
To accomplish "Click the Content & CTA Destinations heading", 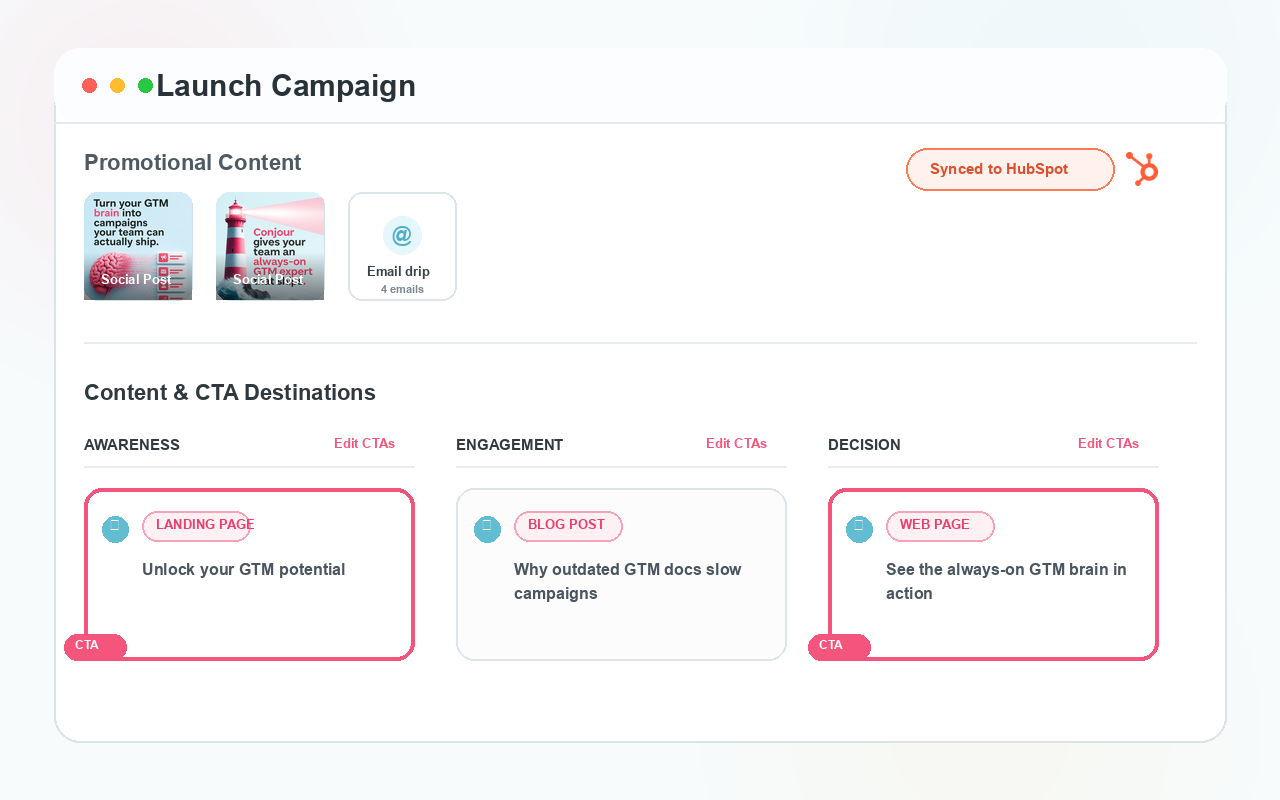I will click(x=230, y=393).
